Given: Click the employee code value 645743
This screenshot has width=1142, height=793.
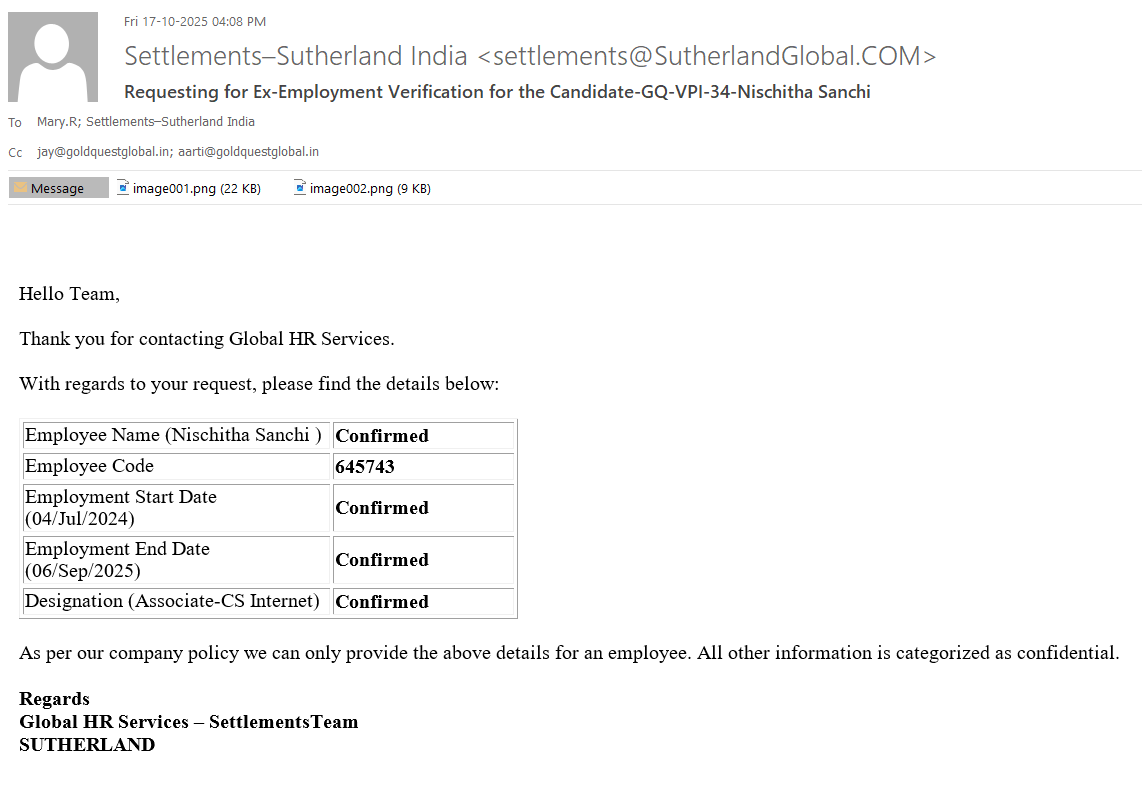Looking at the screenshot, I should click(x=365, y=467).
